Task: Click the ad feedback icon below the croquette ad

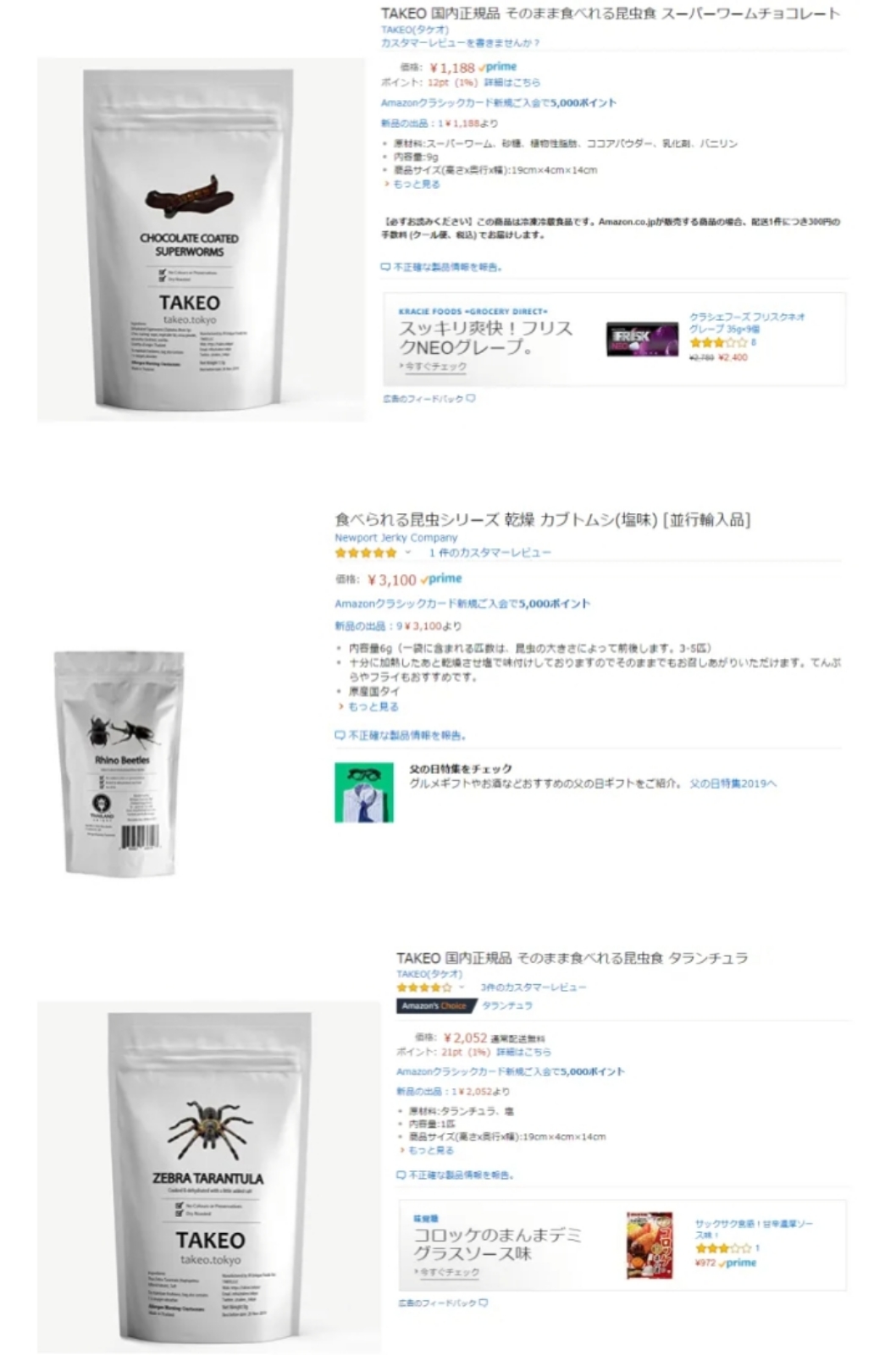Action: 484,1302
